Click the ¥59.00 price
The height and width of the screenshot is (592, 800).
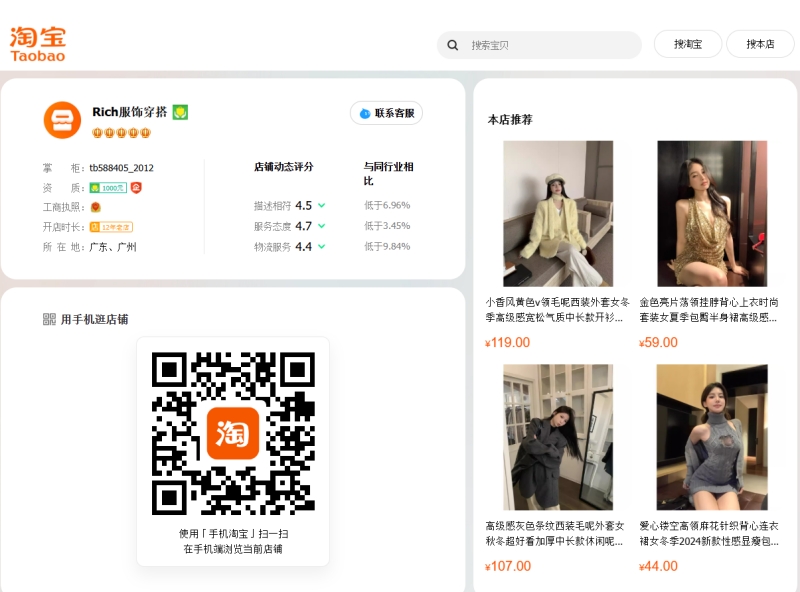tap(658, 342)
